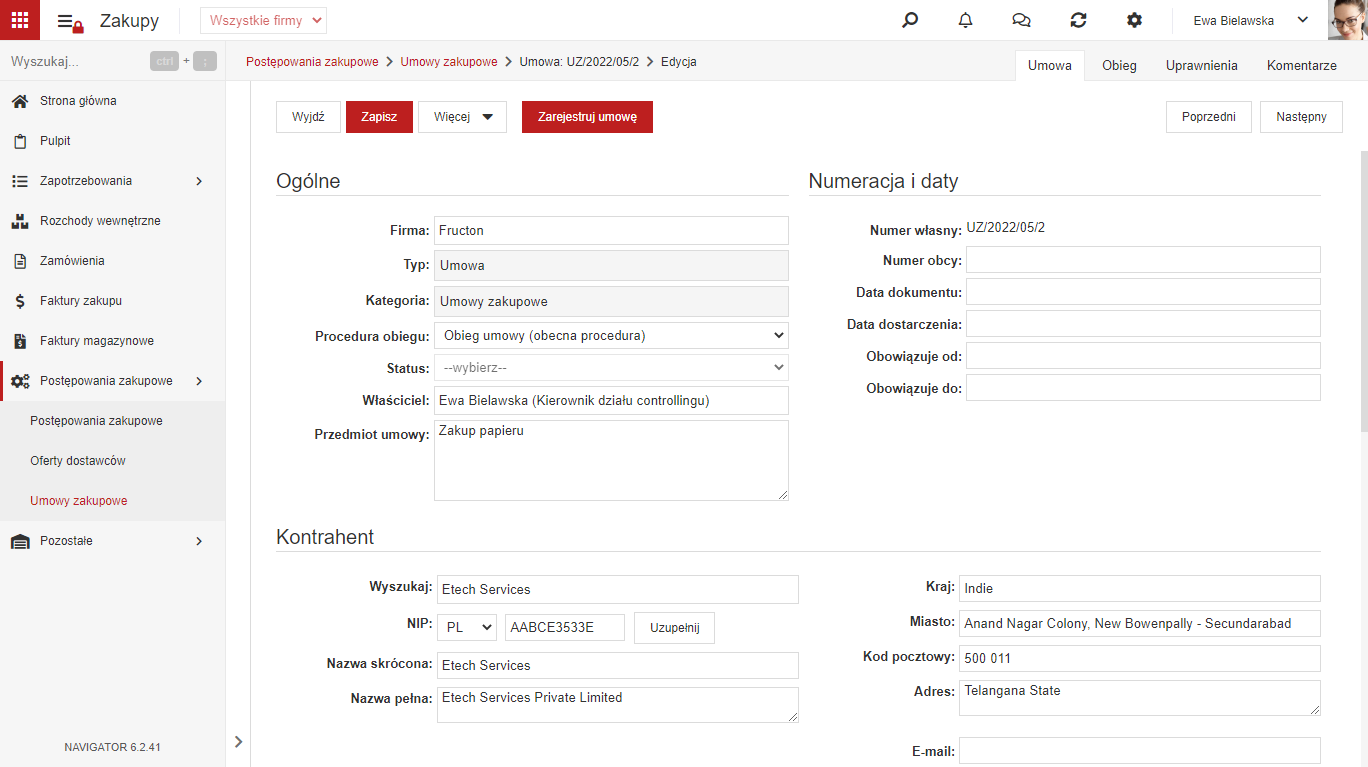The width and height of the screenshot is (1368, 767).
Task: Open the settings gear icon
Action: (x=1134, y=20)
